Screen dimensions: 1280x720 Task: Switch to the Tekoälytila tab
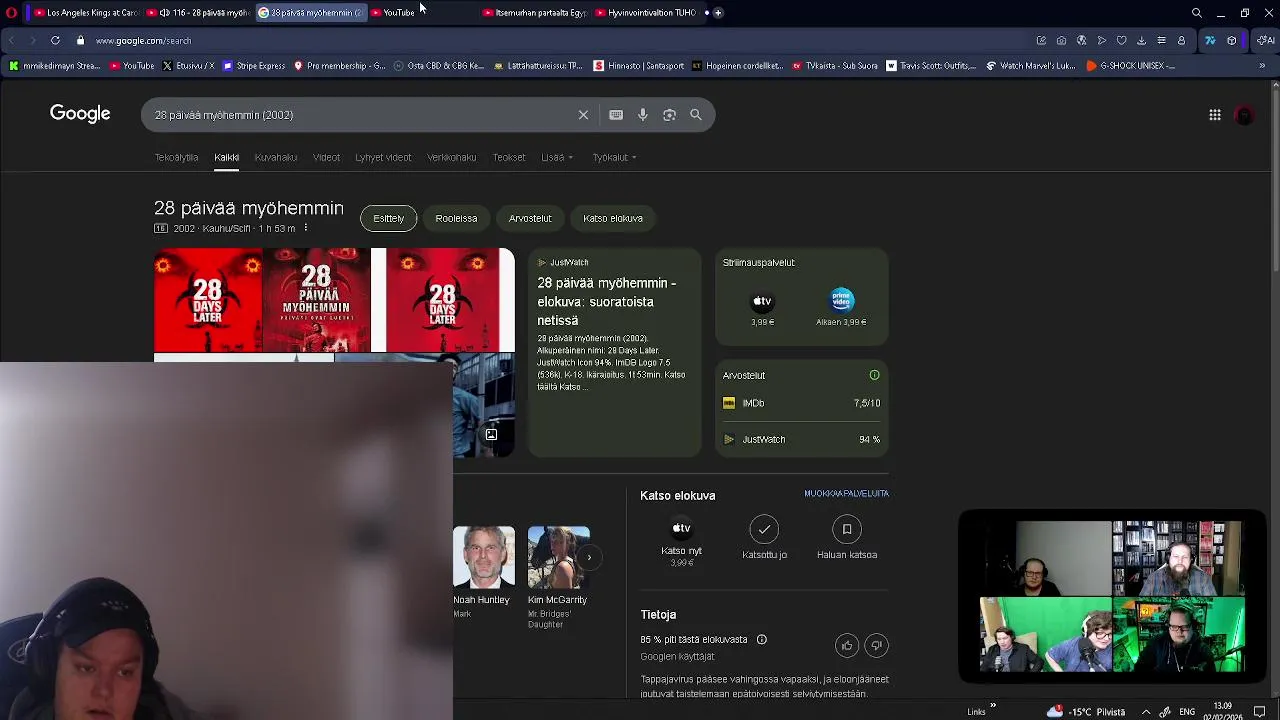pos(176,157)
